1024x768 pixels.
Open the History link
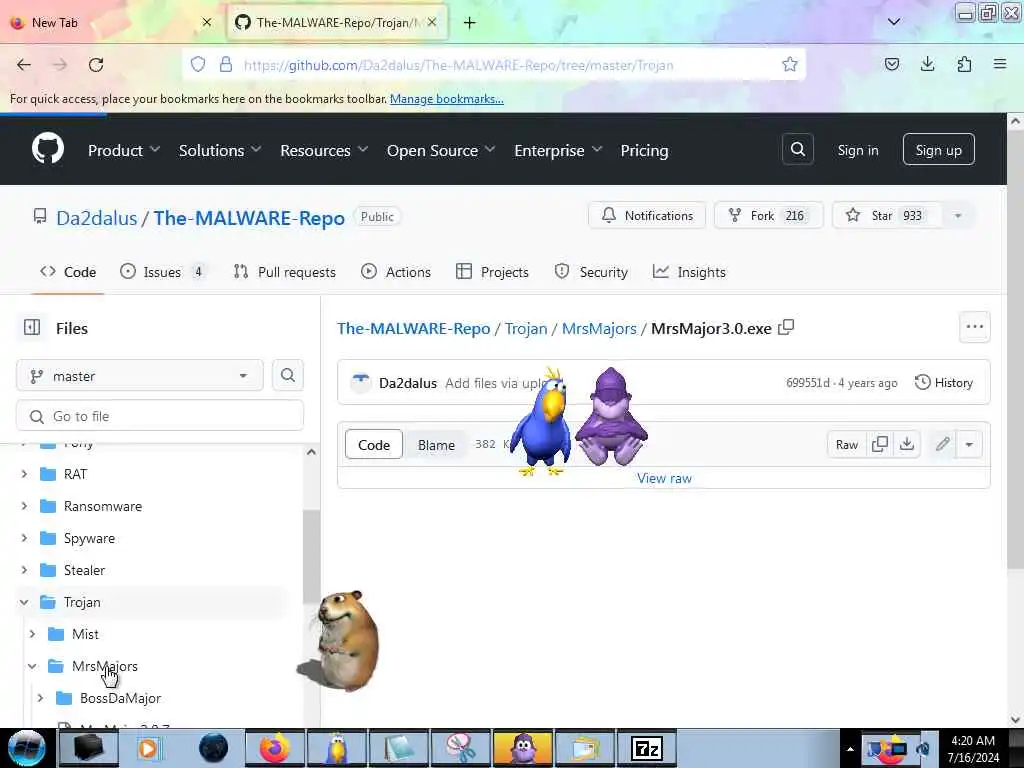click(x=944, y=382)
